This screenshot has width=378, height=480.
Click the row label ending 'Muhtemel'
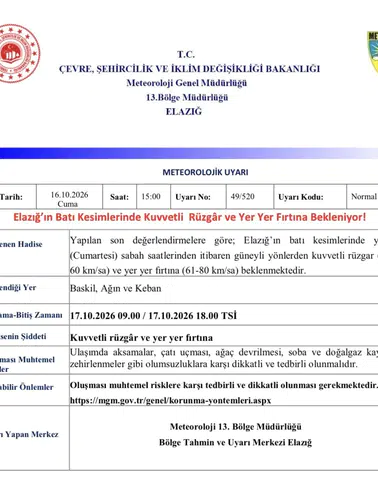27,360
